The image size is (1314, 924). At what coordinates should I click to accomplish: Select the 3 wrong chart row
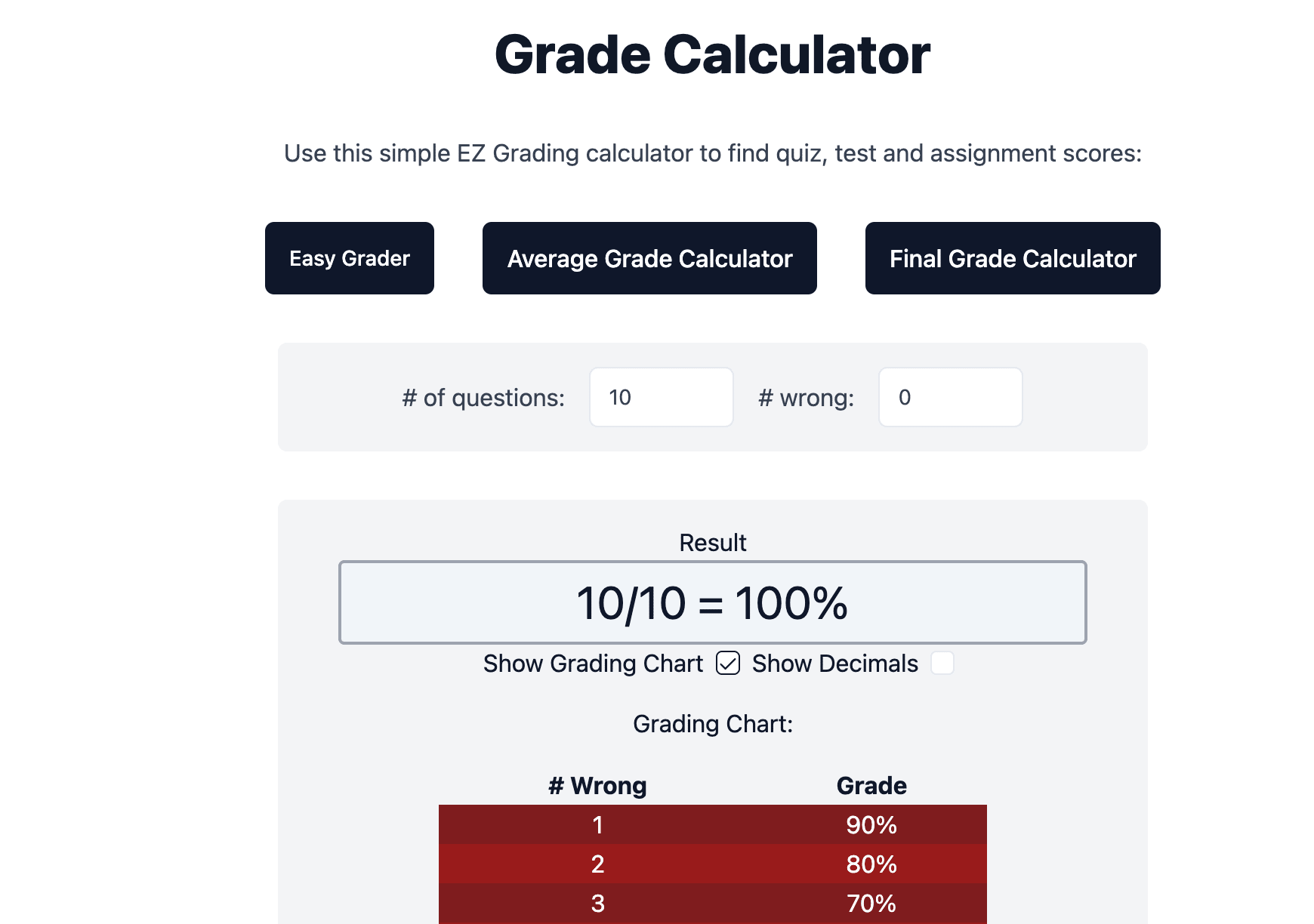[x=713, y=903]
